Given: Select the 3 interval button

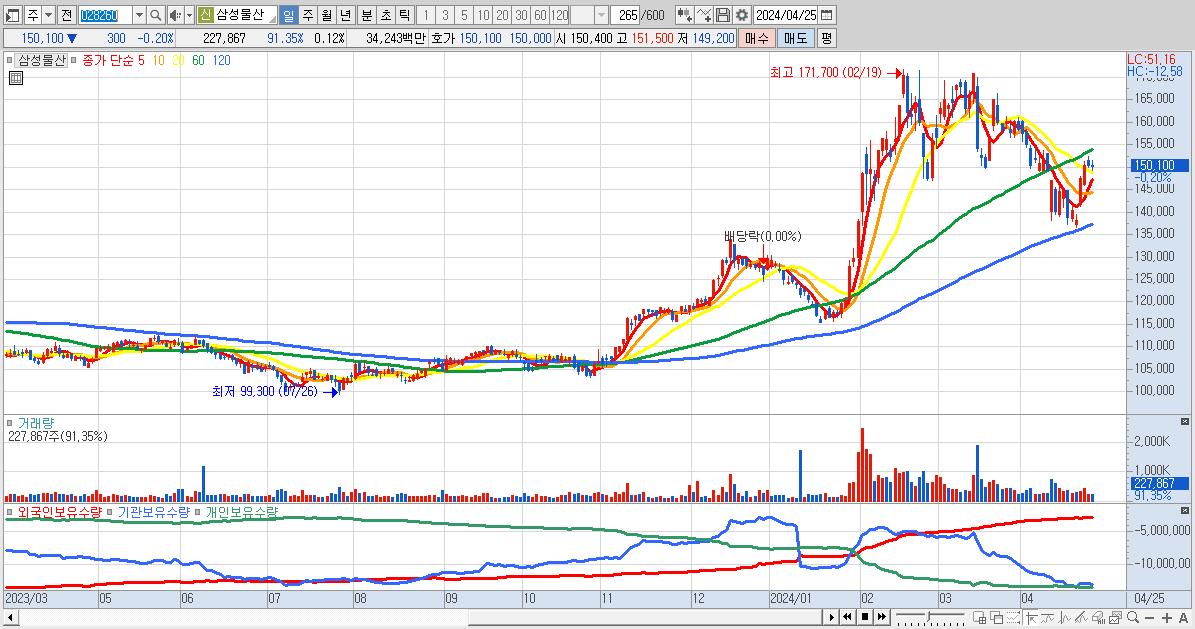Looking at the screenshot, I should pos(445,15).
